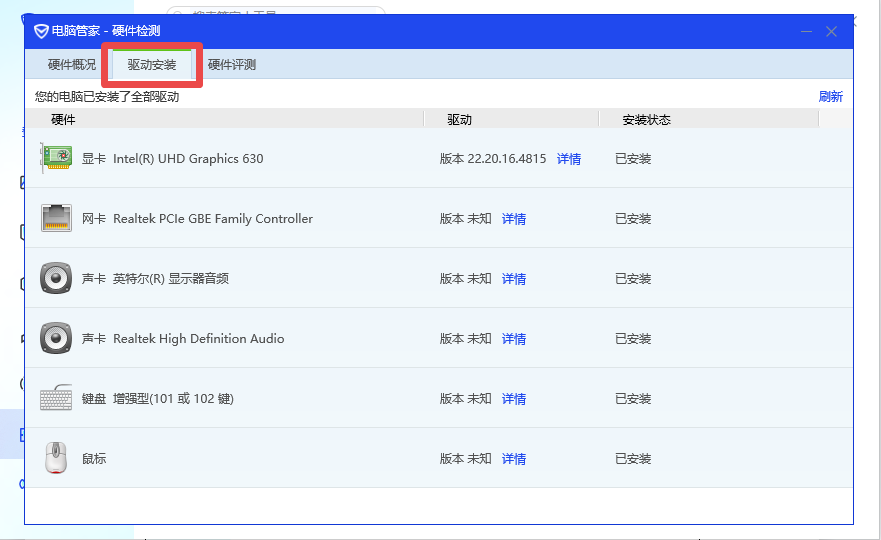Click the graphics card icon for Intel UHD 630

pos(56,158)
